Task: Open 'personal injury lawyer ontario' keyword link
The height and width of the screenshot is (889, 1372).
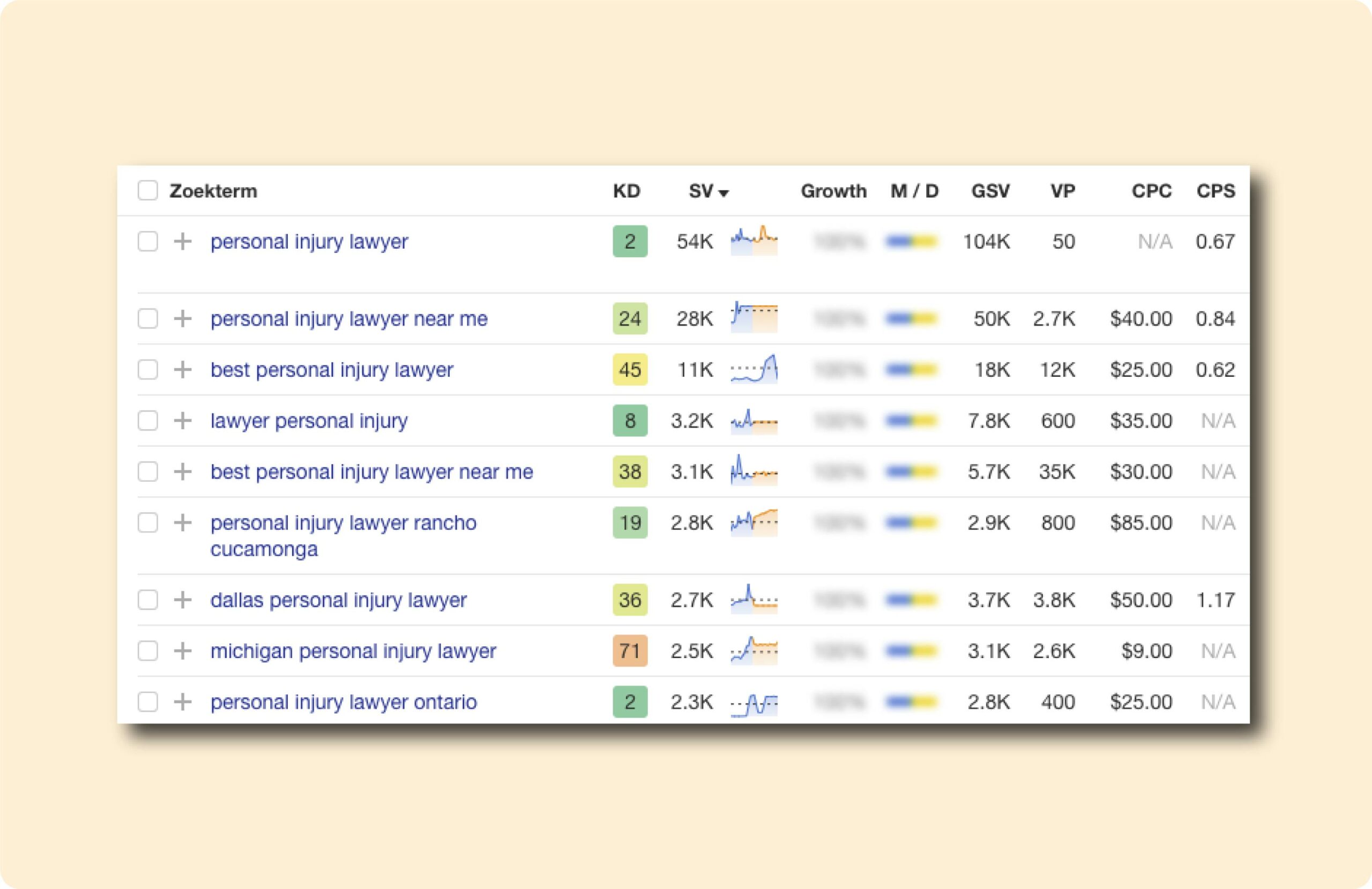Action: 344,701
